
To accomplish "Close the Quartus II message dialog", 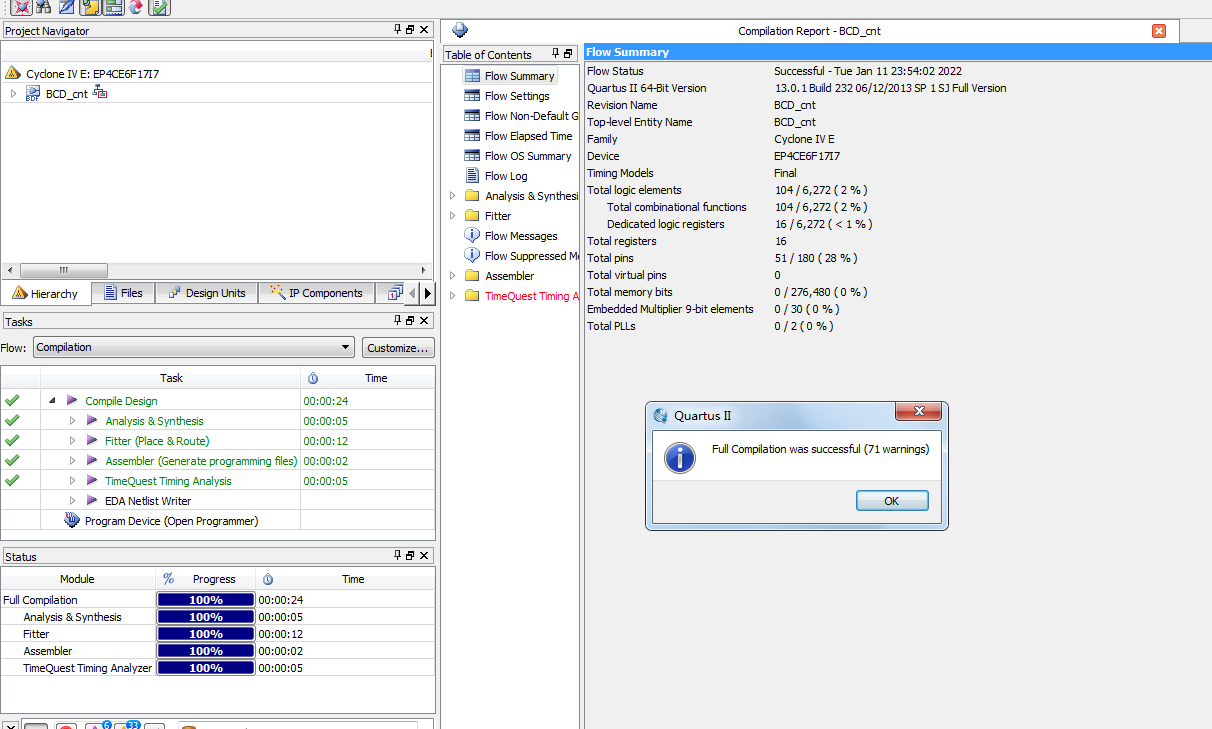I will (918, 412).
